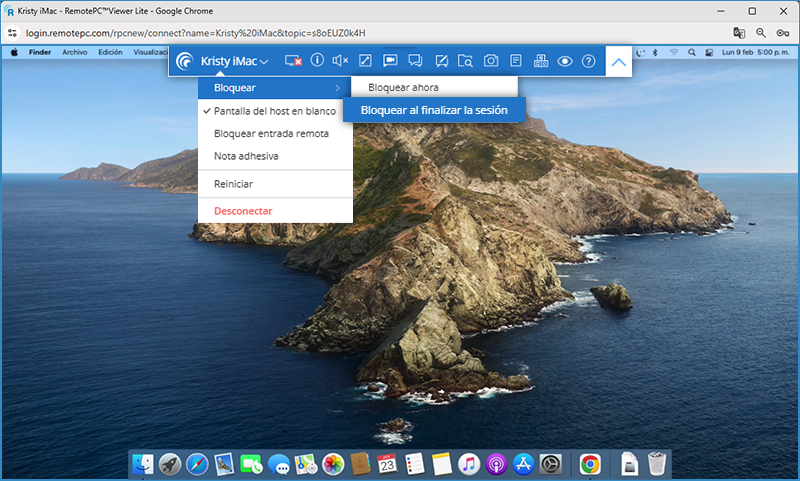The width and height of the screenshot is (800, 481).
Task: Open Notes from the Dock
Action: click(x=442, y=464)
